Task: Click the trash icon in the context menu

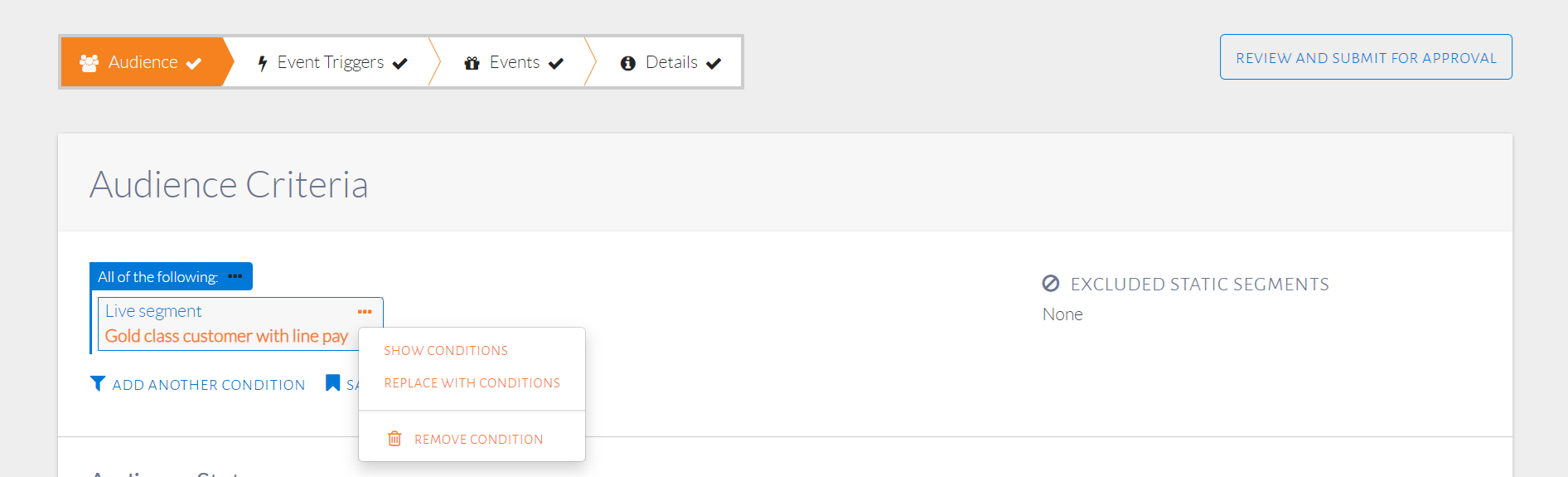Action: pos(394,439)
